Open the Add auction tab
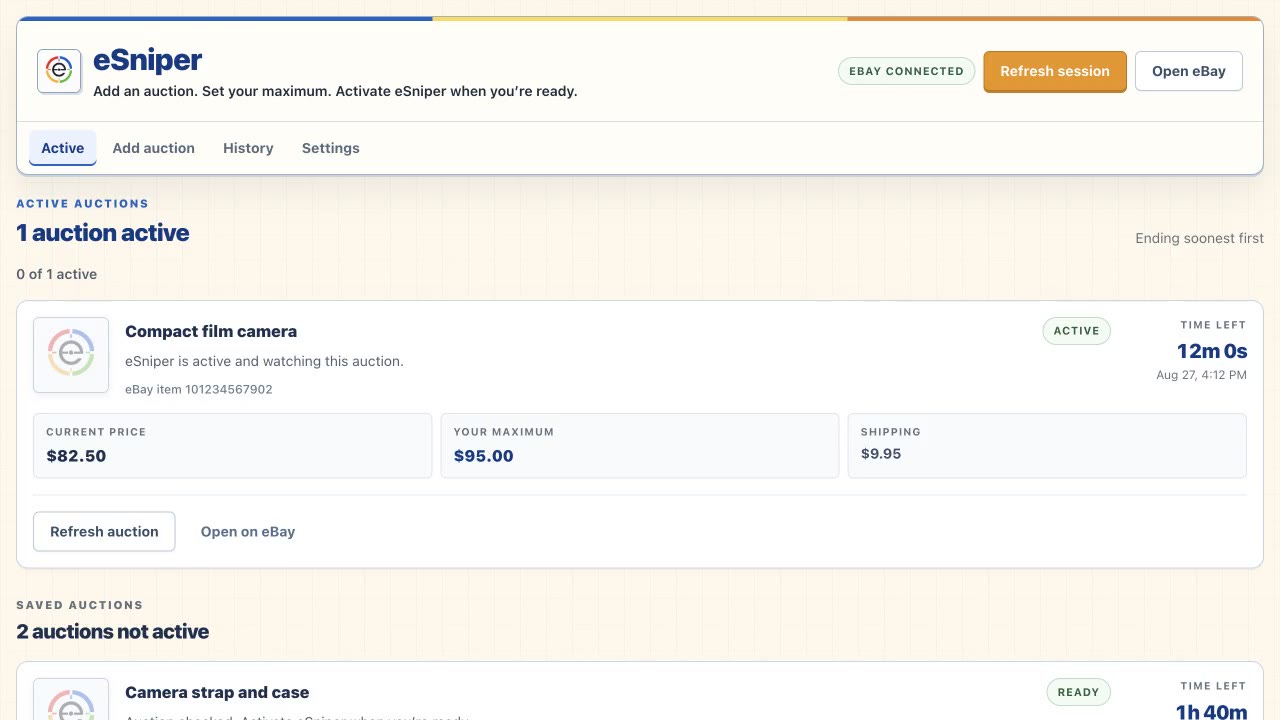 pos(154,148)
